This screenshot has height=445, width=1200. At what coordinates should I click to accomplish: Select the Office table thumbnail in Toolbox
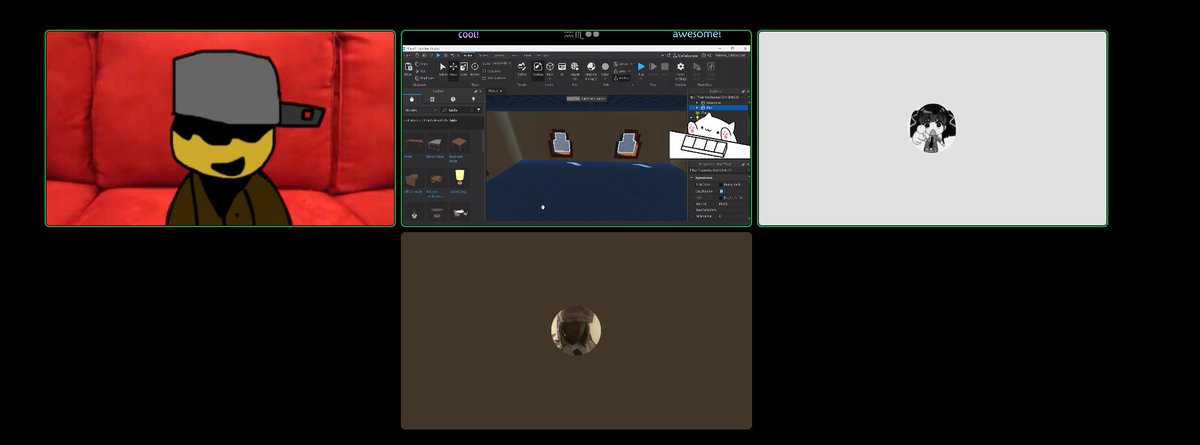[413, 179]
